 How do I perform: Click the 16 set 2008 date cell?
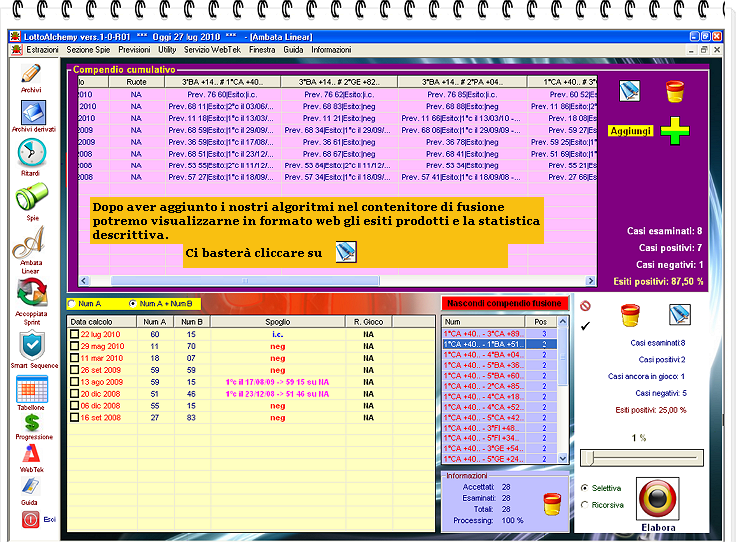[x=100, y=418]
